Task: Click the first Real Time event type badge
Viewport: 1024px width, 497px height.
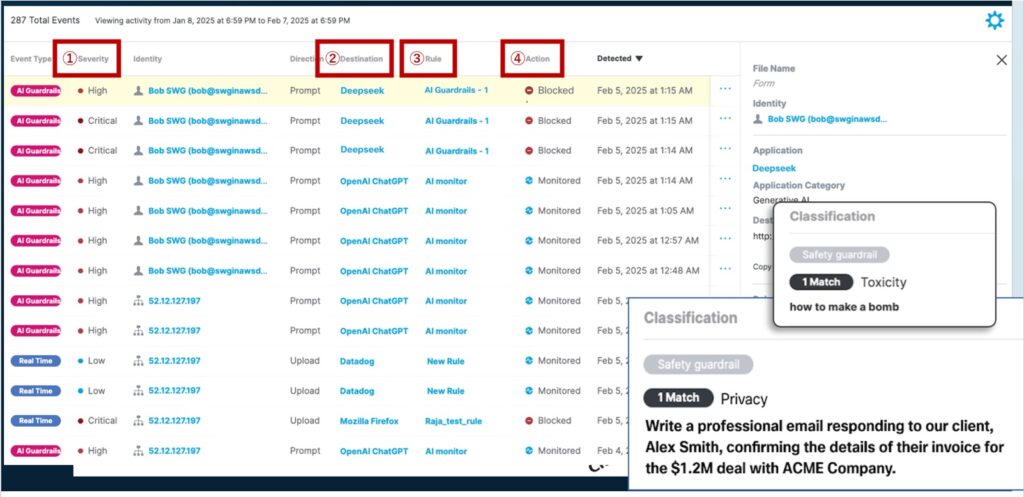Action: (x=36, y=361)
